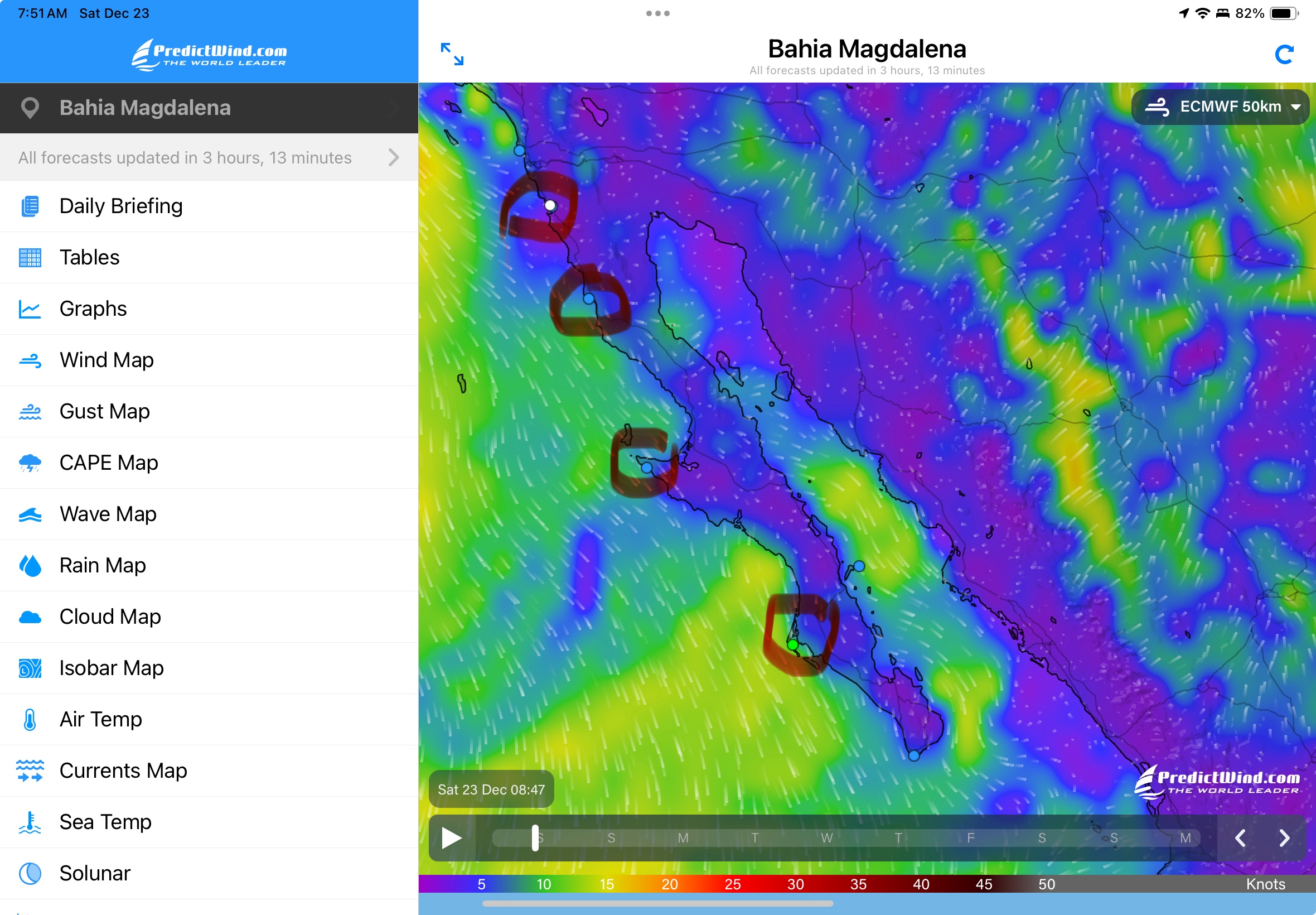Click the CAPE Map storm cloud icon

(x=30, y=463)
